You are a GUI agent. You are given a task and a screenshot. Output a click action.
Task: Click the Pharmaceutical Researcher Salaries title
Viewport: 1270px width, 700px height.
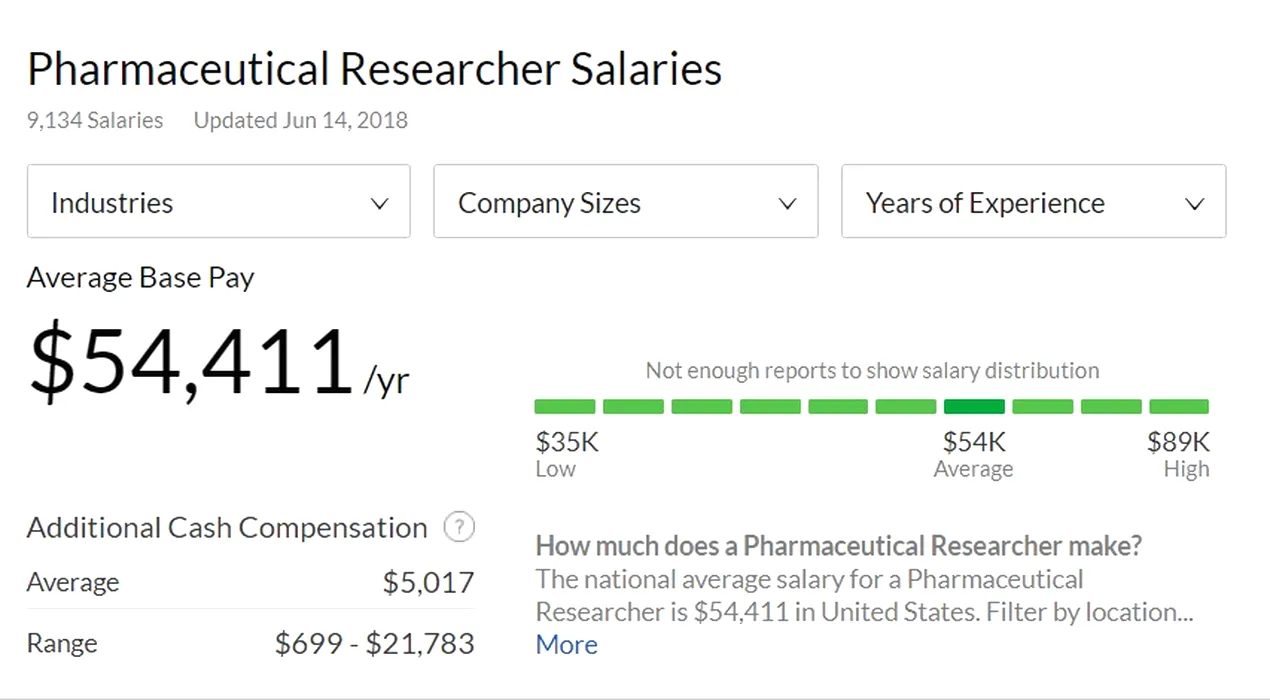point(374,70)
